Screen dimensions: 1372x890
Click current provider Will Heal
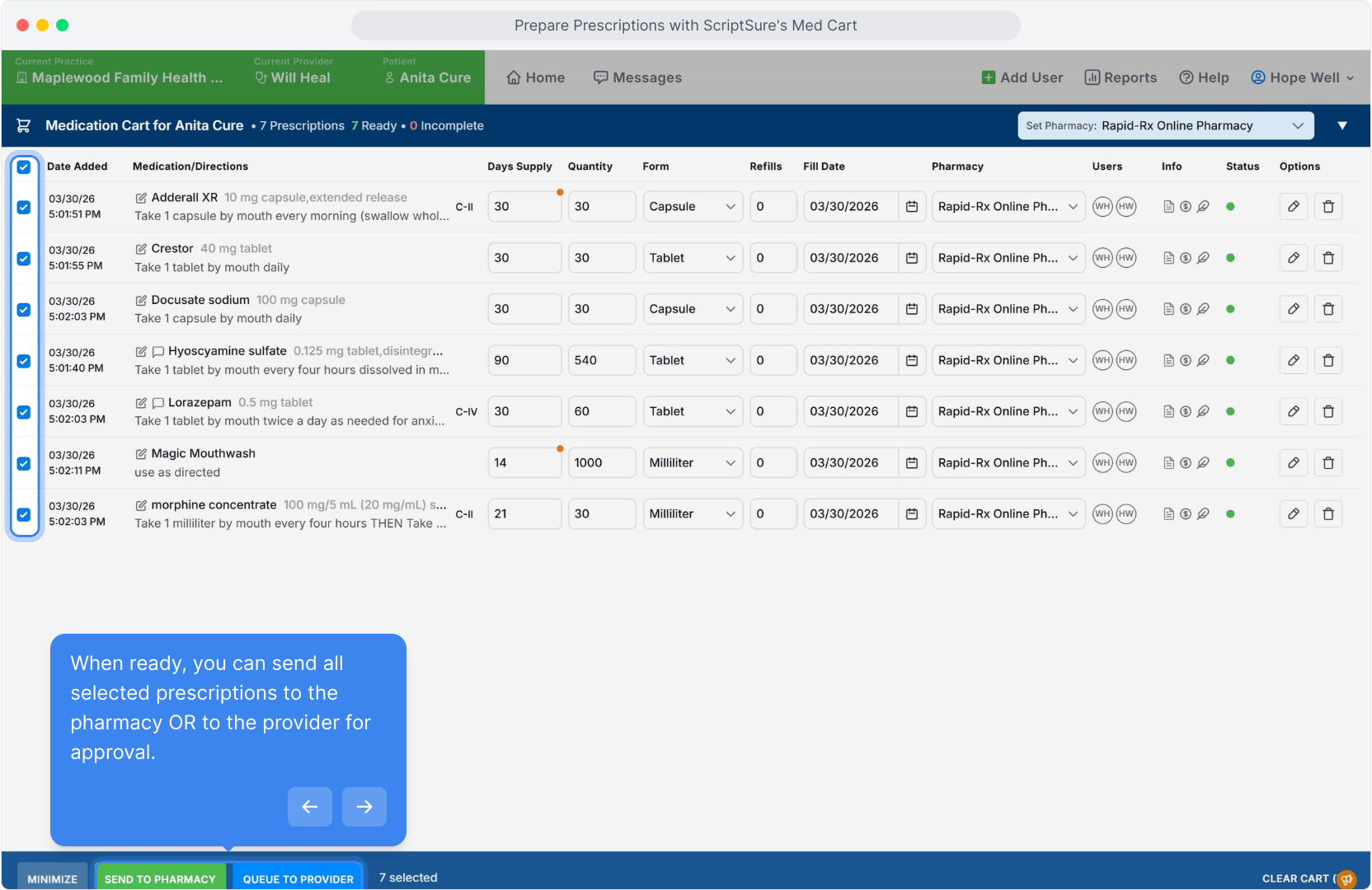(x=293, y=77)
